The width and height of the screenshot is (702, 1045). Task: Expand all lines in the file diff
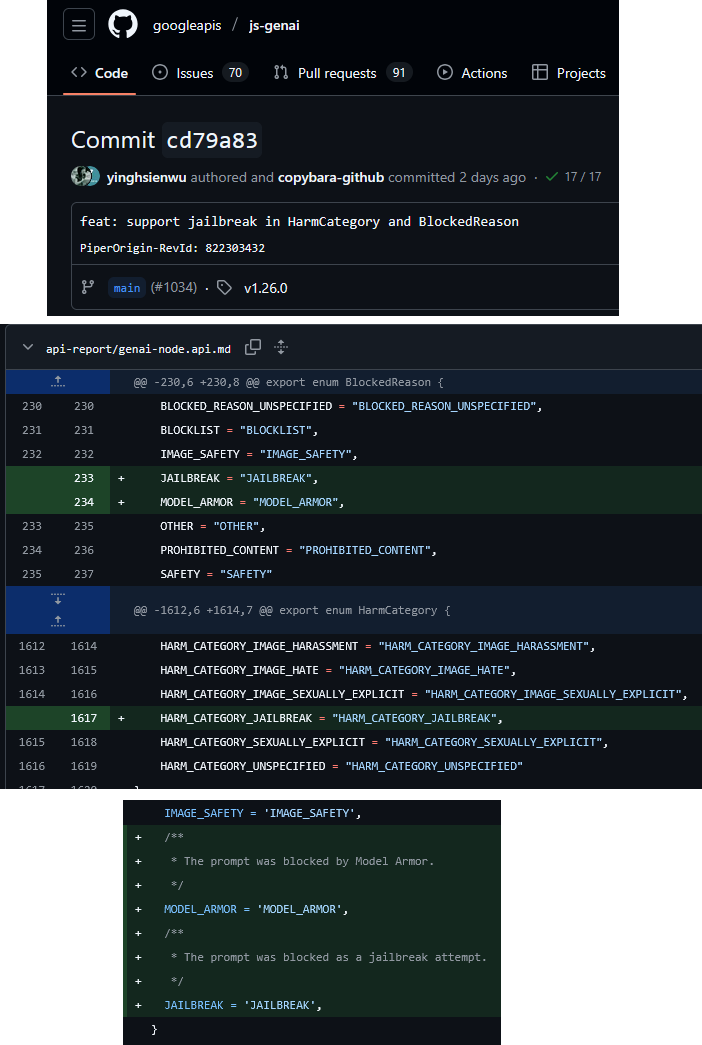281,347
